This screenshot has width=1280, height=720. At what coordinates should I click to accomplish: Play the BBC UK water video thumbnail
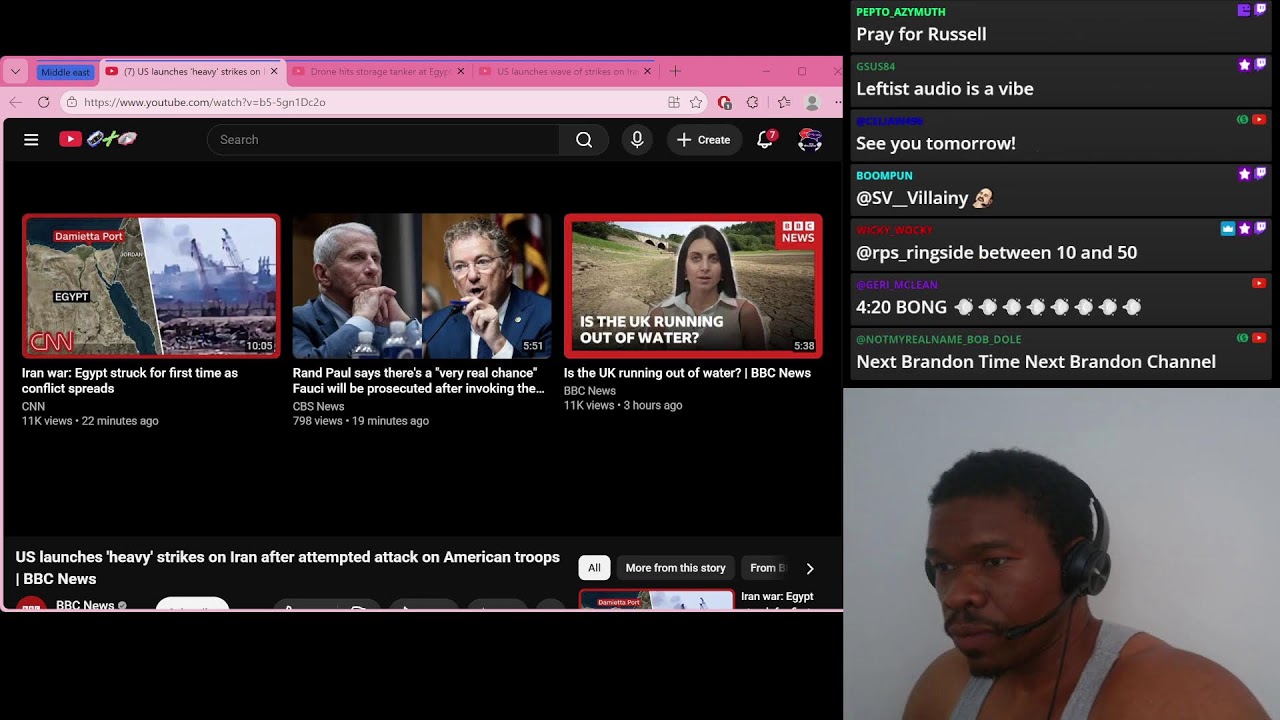coord(693,286)
